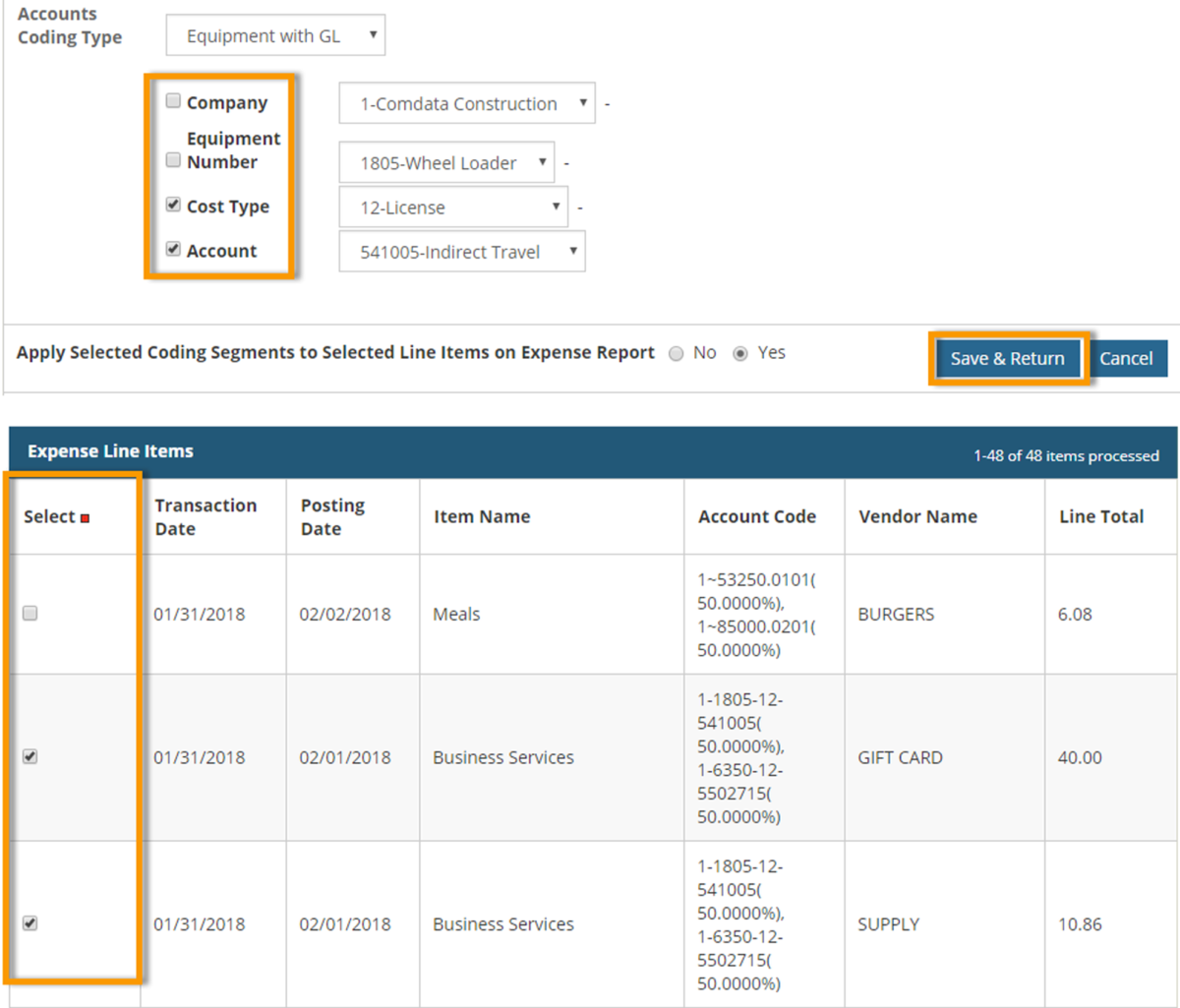Screen dimensions: 1180x1008
Task: Open the 1-Comdata Construction company dropdown
Action: click(467, 103)
